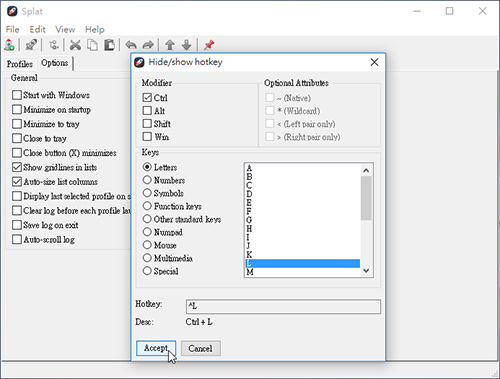
Task: Select letter D in keys list
Action: pos(303,194)
